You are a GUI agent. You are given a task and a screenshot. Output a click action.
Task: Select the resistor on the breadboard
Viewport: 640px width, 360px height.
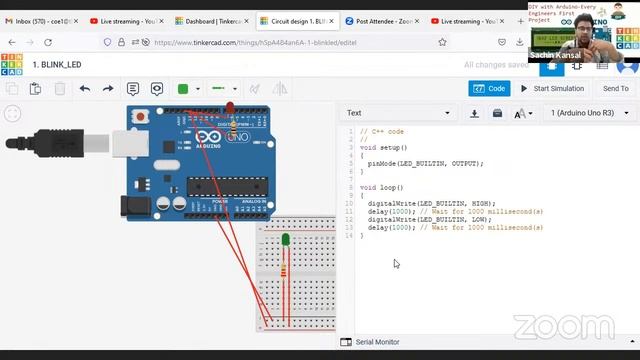[284, 271]
